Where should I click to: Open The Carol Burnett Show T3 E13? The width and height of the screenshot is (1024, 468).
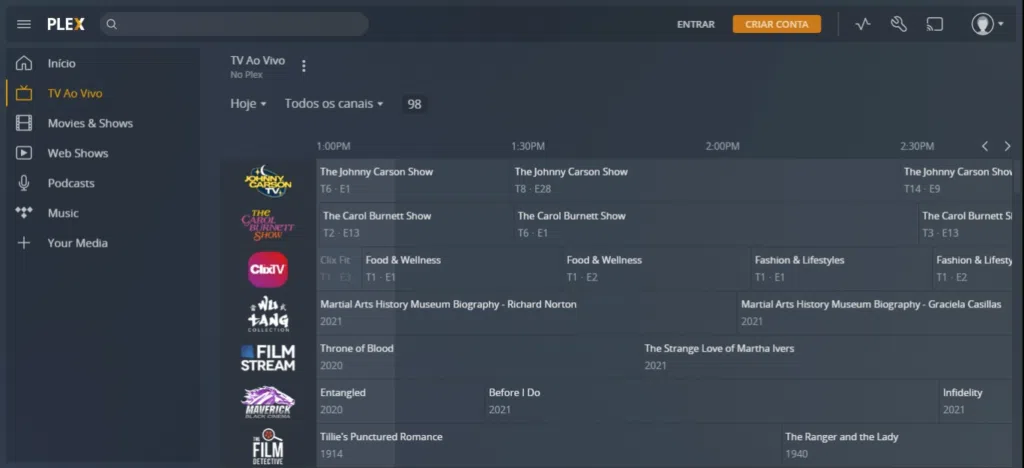[x=965, y=225]
